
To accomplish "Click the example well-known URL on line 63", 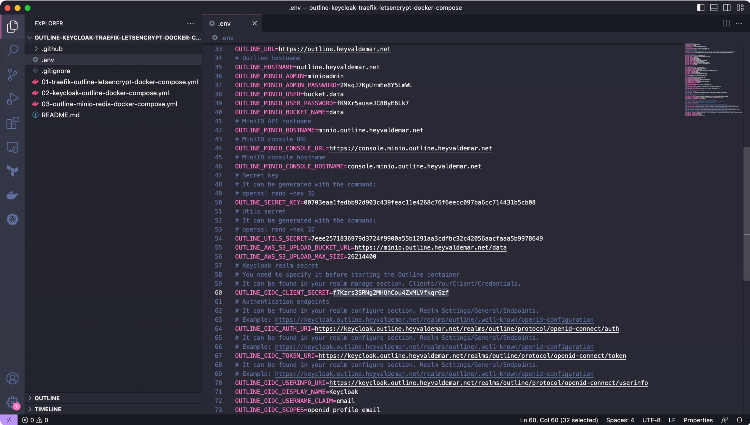I will pyautogui.click(x=434, y=320).
